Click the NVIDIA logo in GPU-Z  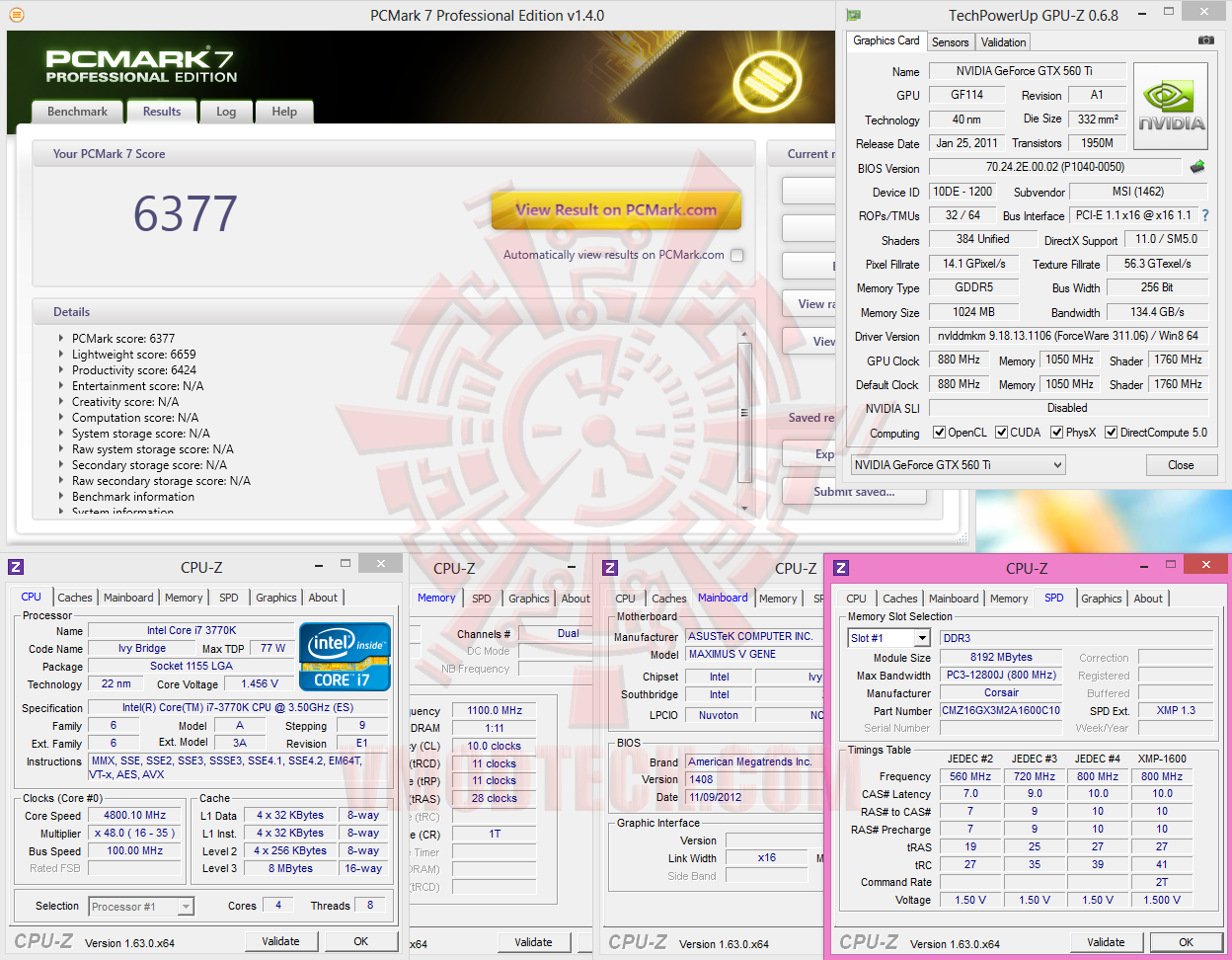pos(1171,106)
